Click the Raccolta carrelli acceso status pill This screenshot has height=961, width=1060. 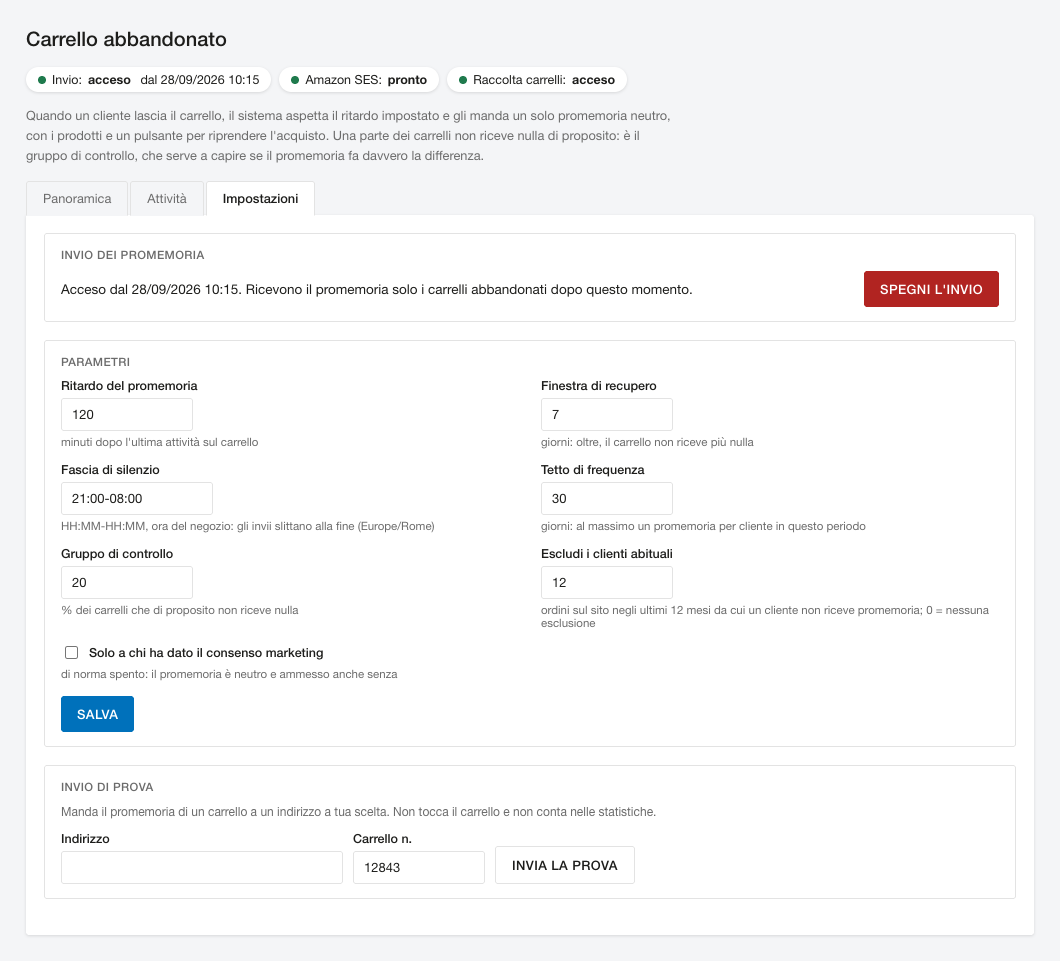click(537, 80)
